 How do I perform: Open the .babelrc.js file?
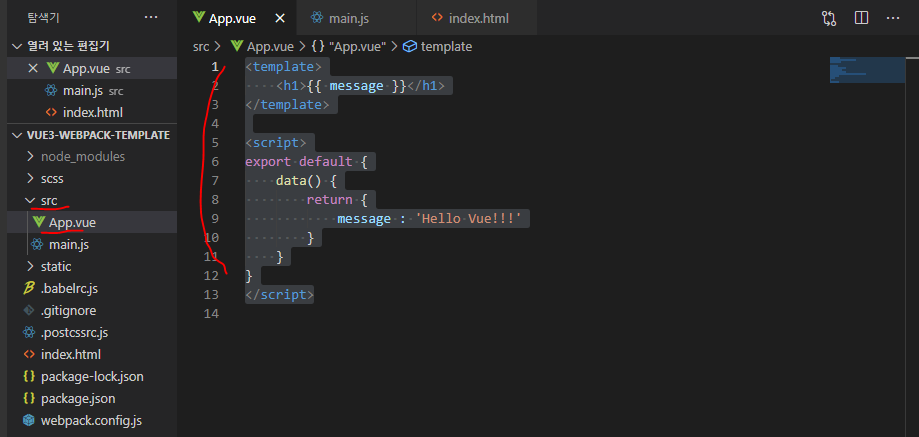coord(92,288)
